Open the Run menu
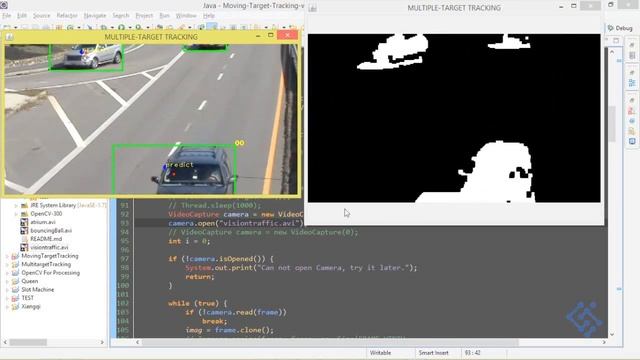Image resolution: width=640 pixels, height=360 pixels. click(x=164, y=16)
